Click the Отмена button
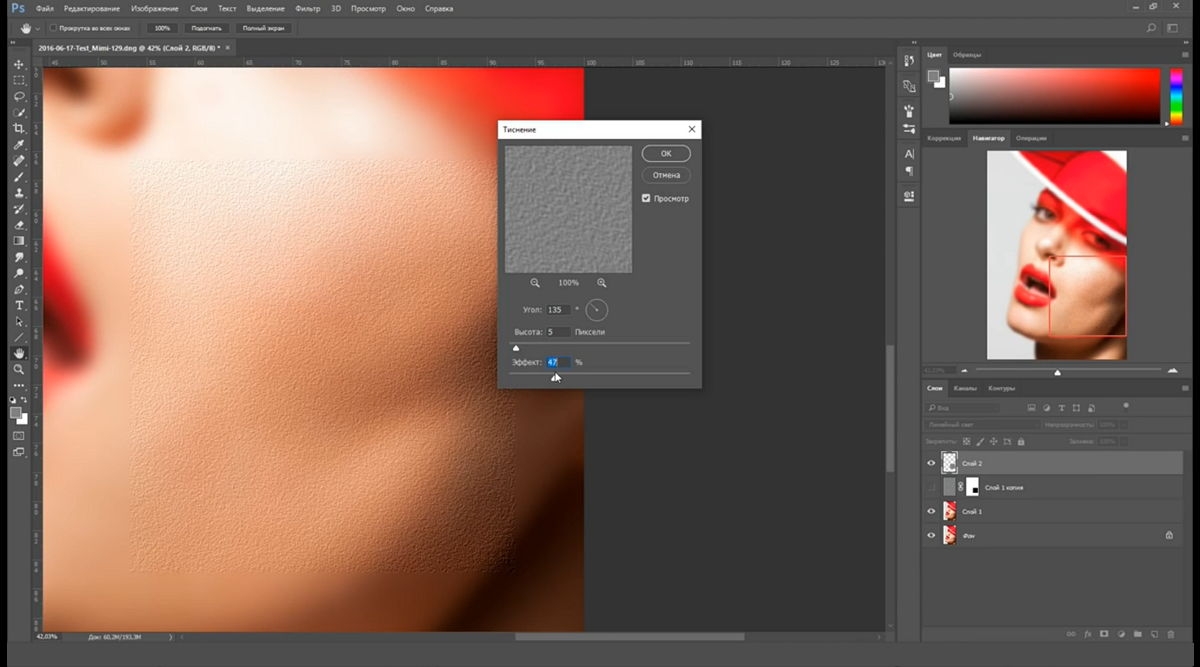This screenshot has height=667, width=1200. pos(666,175)
